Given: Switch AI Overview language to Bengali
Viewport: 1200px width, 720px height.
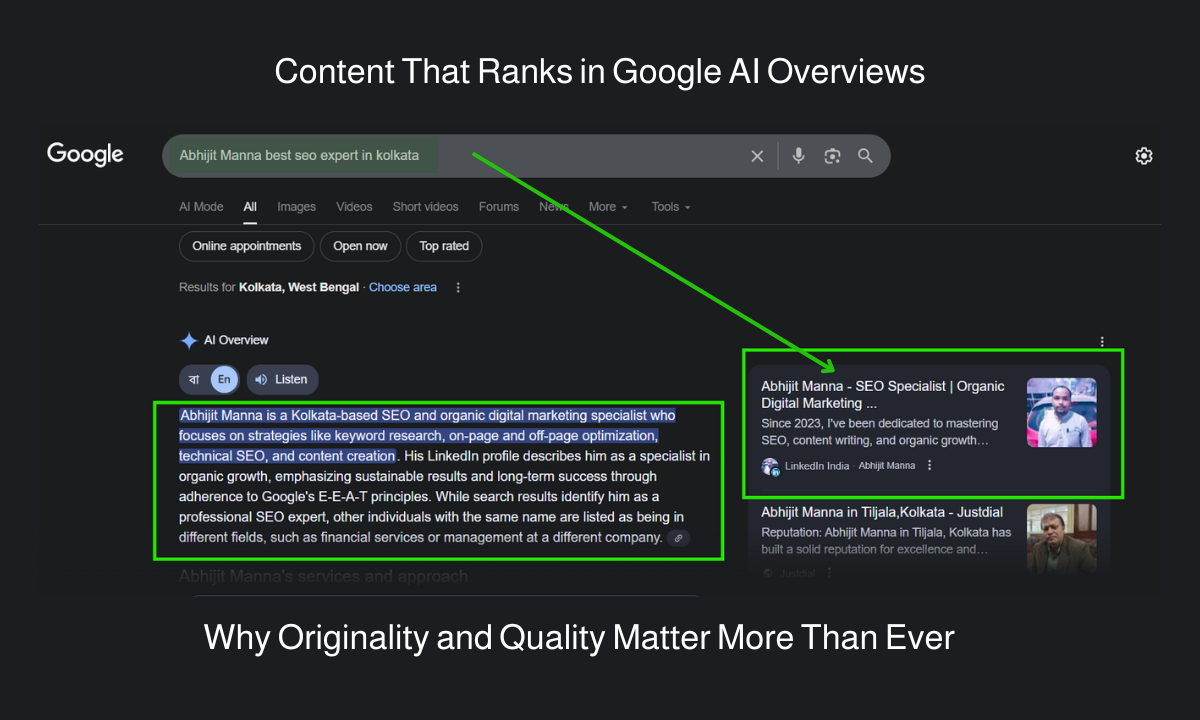Looking at the screenshot, I should coord(194,379).
